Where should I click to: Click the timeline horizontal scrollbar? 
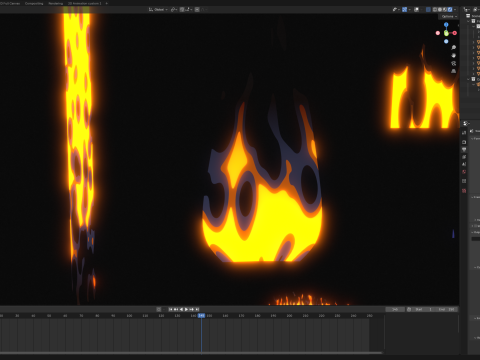point(191,353)
